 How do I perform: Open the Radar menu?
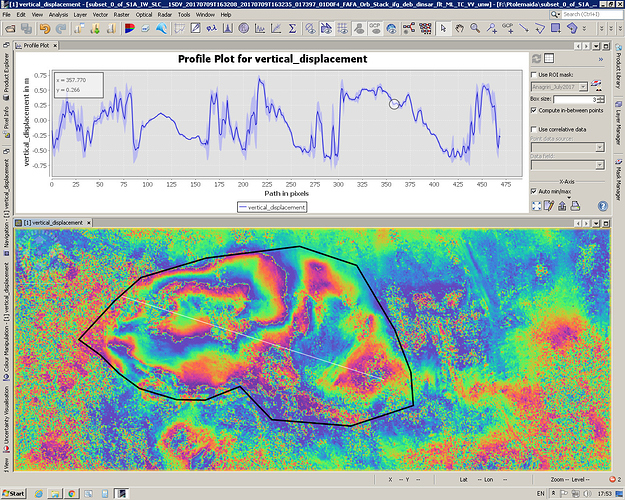point(164,15)
